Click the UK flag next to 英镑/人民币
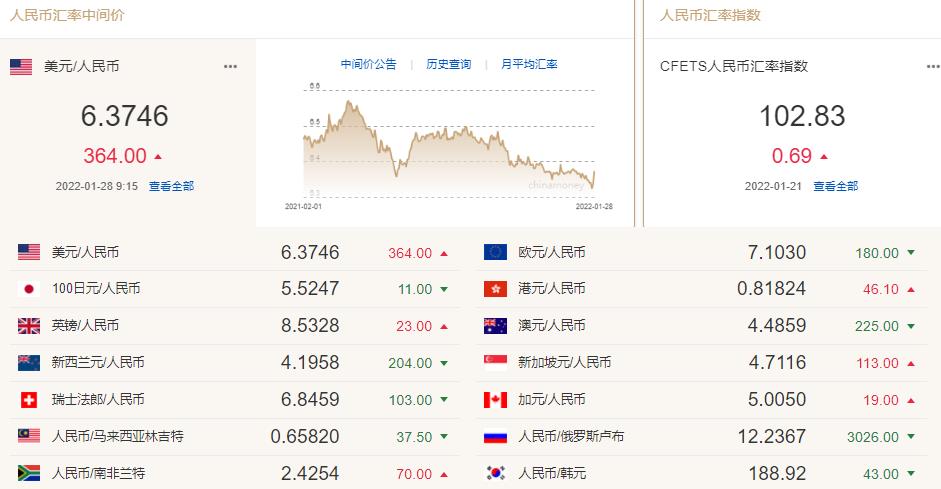Image resolution: width=941 pixels, height=489 pixels. pyautogui.click(x=29, y=326)
